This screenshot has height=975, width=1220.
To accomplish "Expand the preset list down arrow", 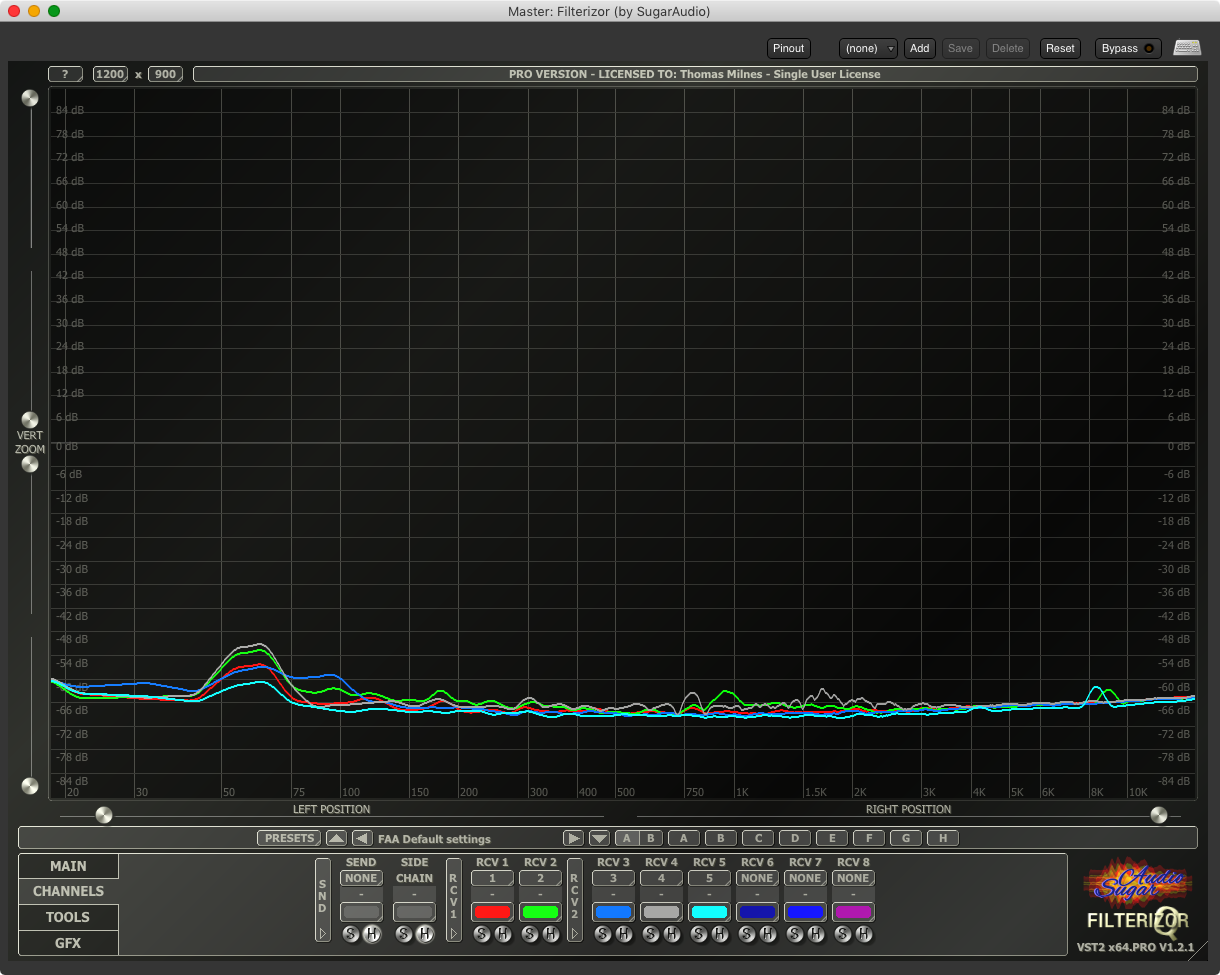I will [x=599, y=838].
